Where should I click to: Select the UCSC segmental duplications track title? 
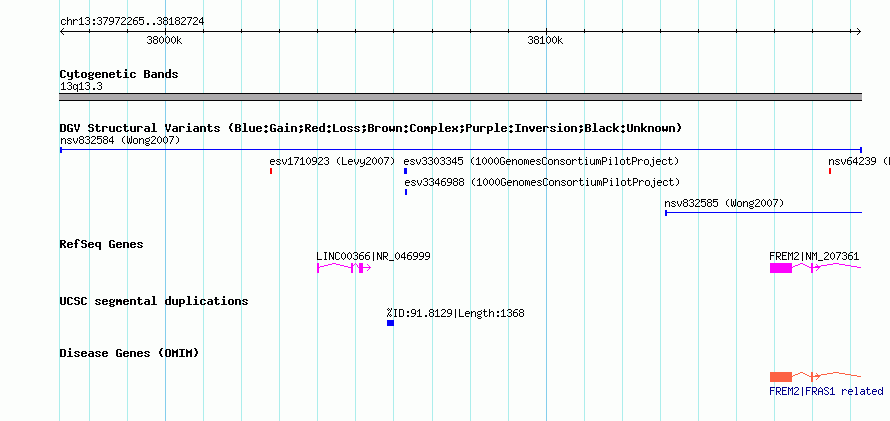click(154, 301)
